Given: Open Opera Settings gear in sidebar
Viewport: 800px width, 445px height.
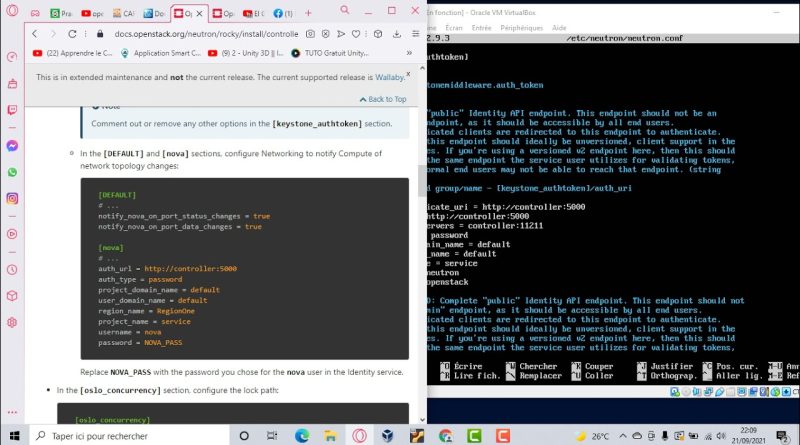Looking at the screenshot, I should click(x=12, y=323).
